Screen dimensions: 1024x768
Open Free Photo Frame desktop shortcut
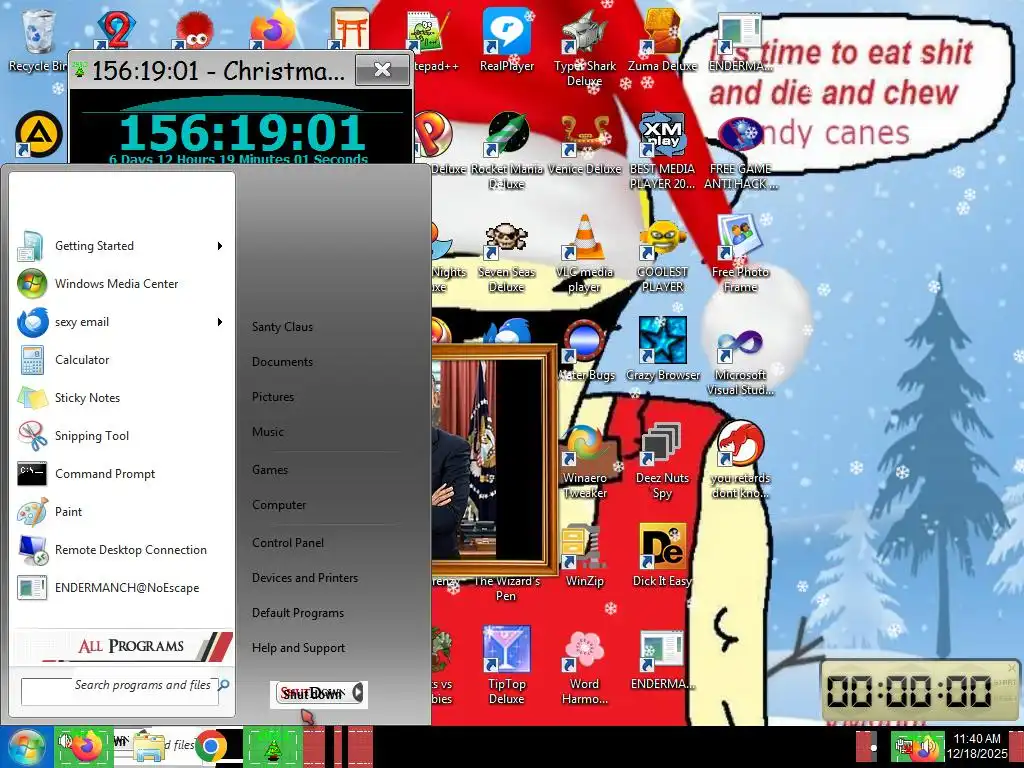tap(740, 255)
